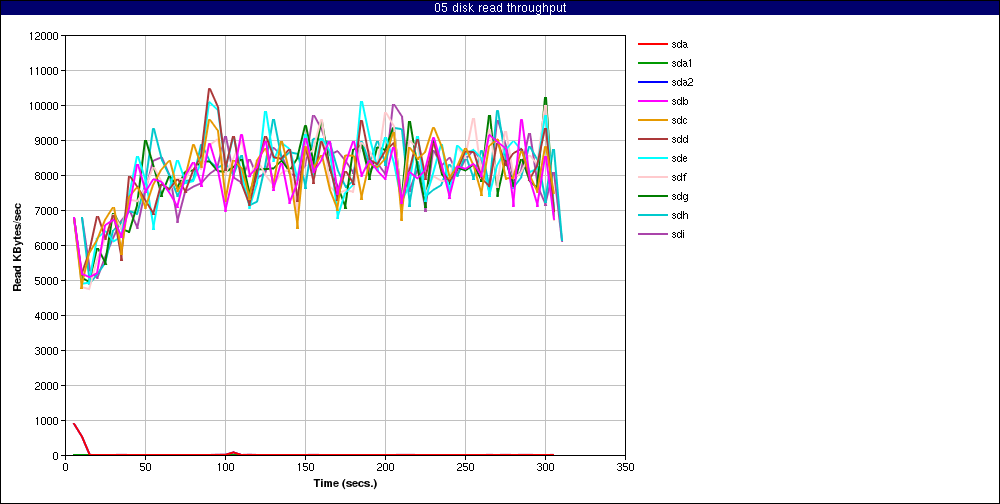This screenshot has height=504, width=1000.
Task: Click the 7000 y-axis tick label
Action: click(x=48, y=211)
